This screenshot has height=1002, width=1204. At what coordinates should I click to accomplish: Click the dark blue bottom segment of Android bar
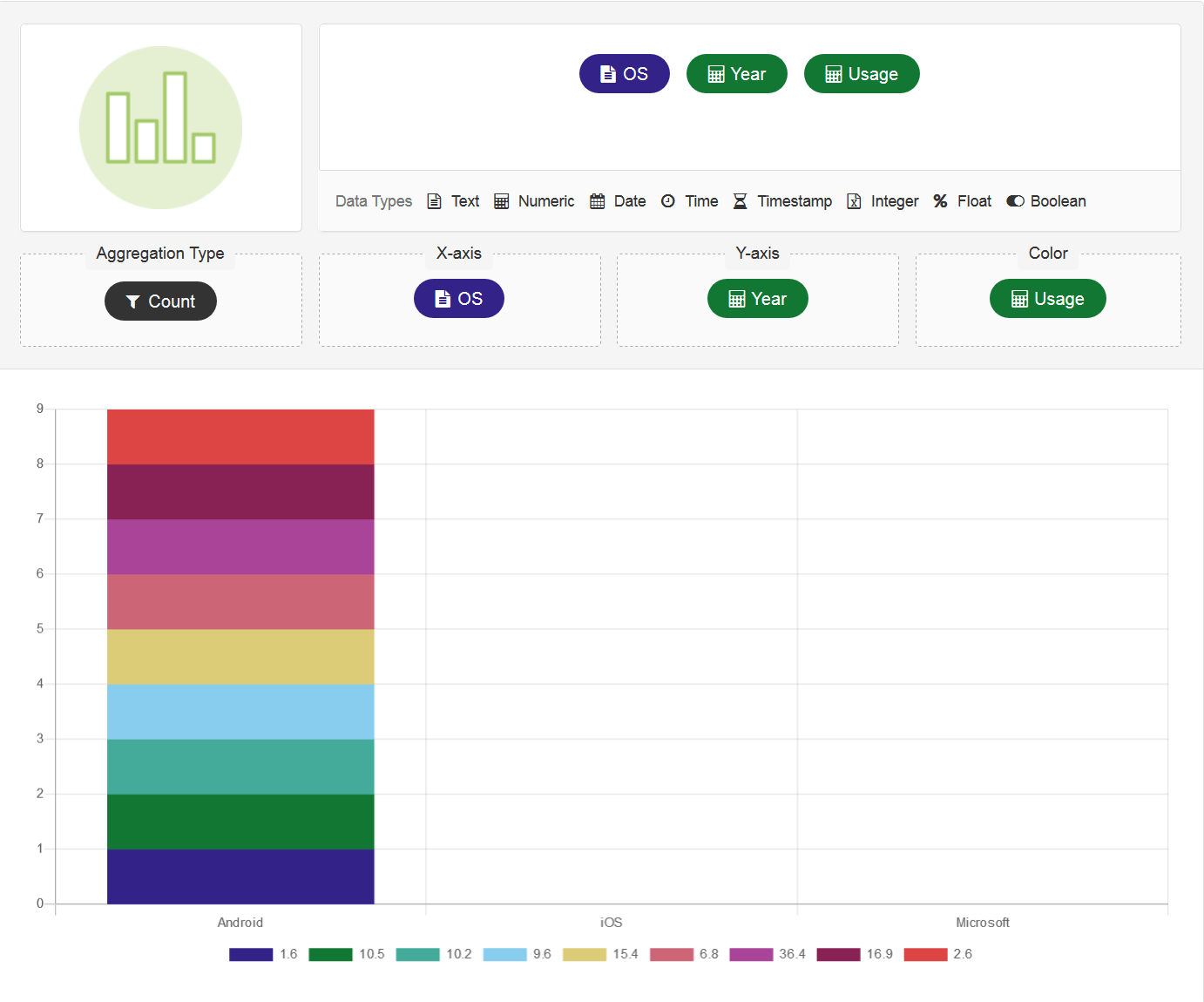click(x=240, y=877)
